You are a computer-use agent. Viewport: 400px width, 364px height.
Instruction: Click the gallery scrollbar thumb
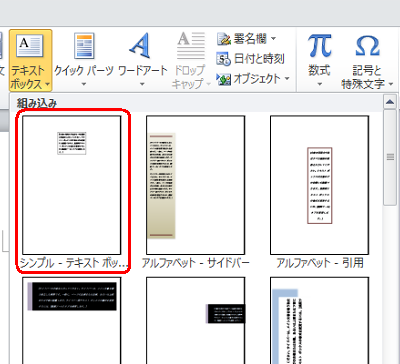[390, 157]
